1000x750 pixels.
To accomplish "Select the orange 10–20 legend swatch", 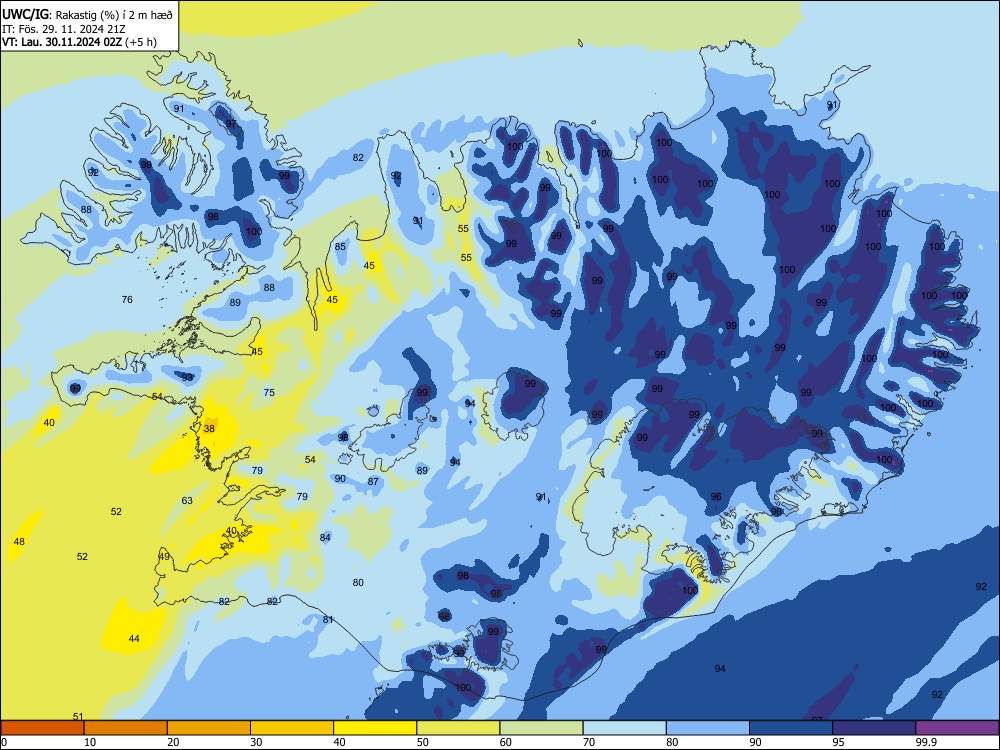I will pyautogui.click(x=126, y=728).
